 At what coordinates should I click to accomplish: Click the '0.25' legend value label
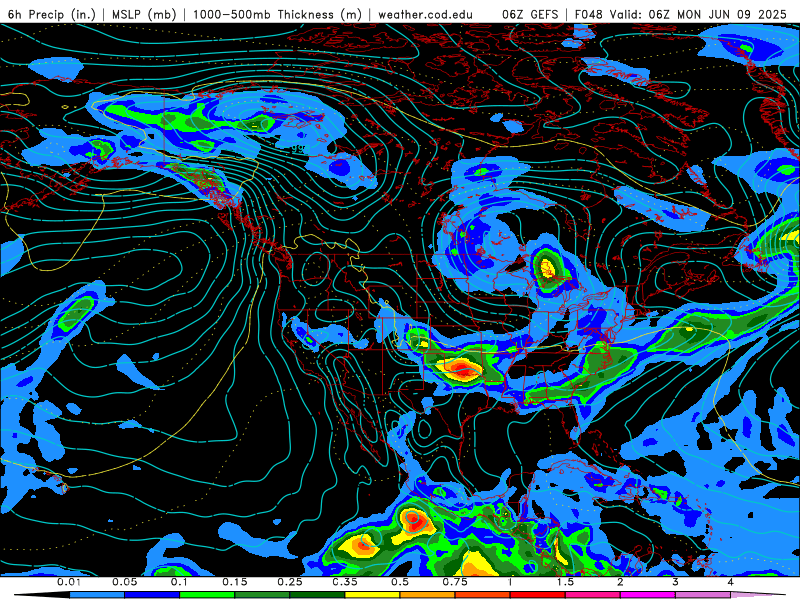click(290, 582)
